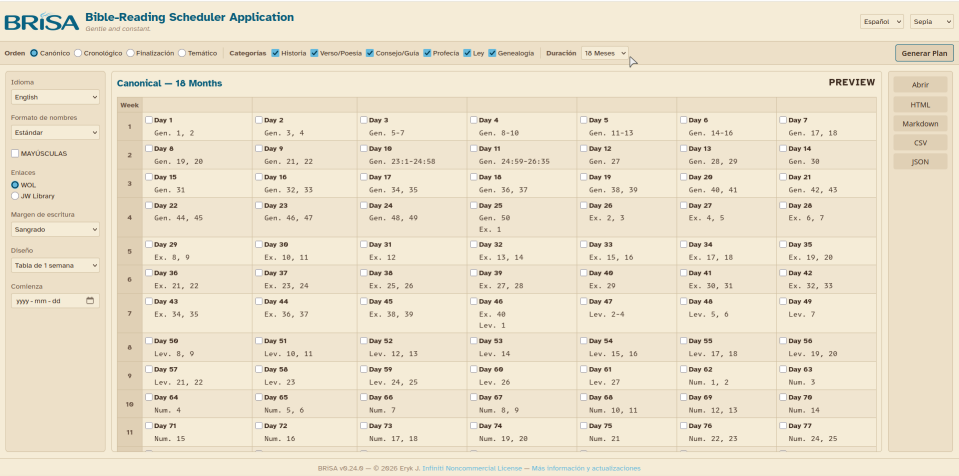Click the Bible-Reading Scheduler Application title
959x476 pixels.
pos(190,17)
